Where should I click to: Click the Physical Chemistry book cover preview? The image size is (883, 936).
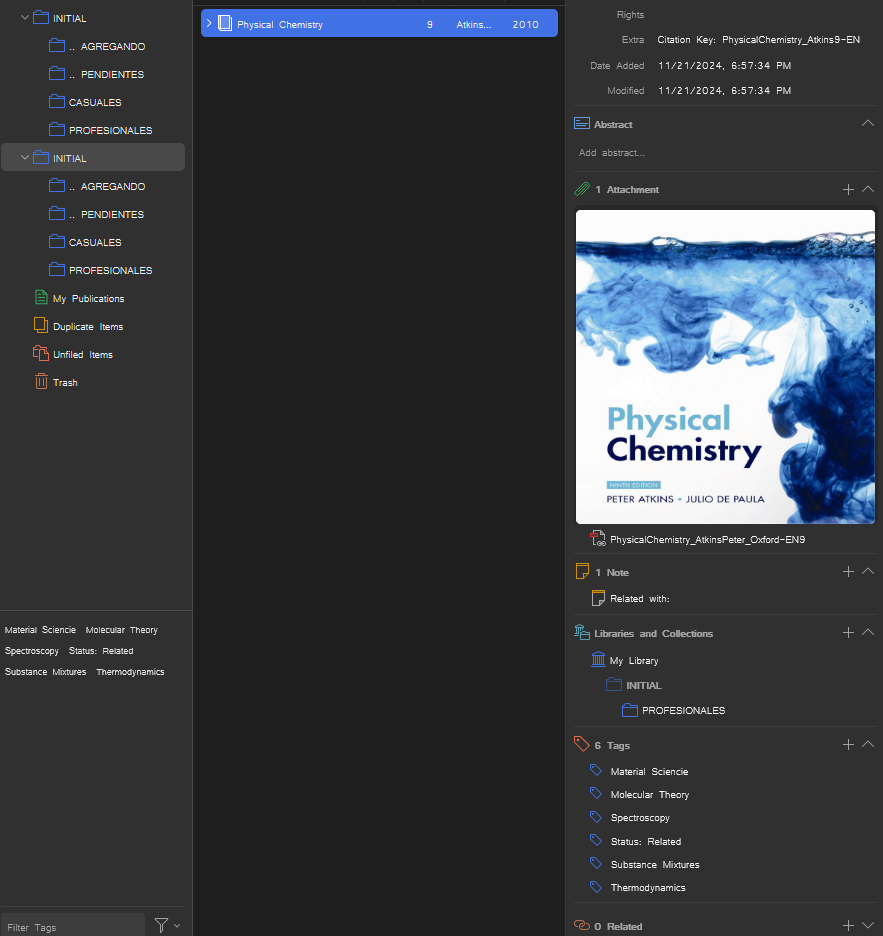point(725,367)
